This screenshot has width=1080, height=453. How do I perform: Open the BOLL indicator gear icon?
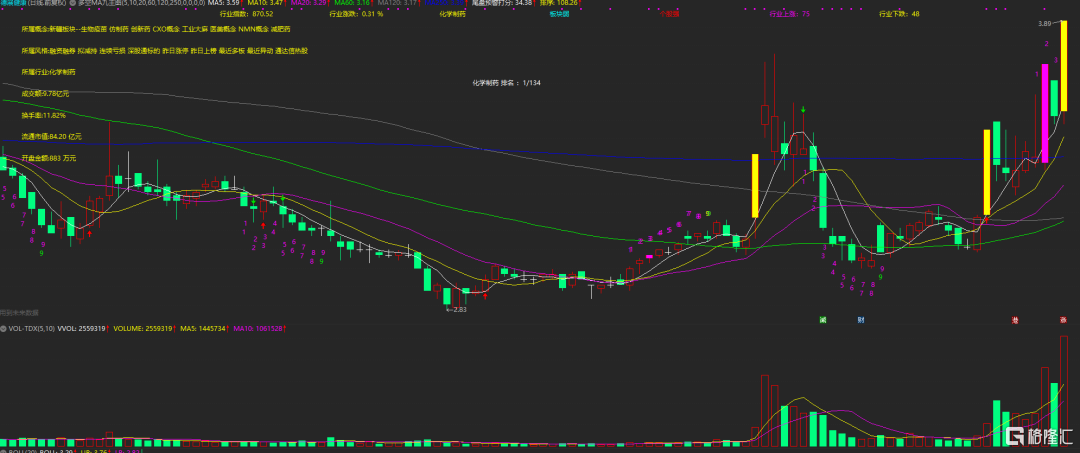coord(3,450)
